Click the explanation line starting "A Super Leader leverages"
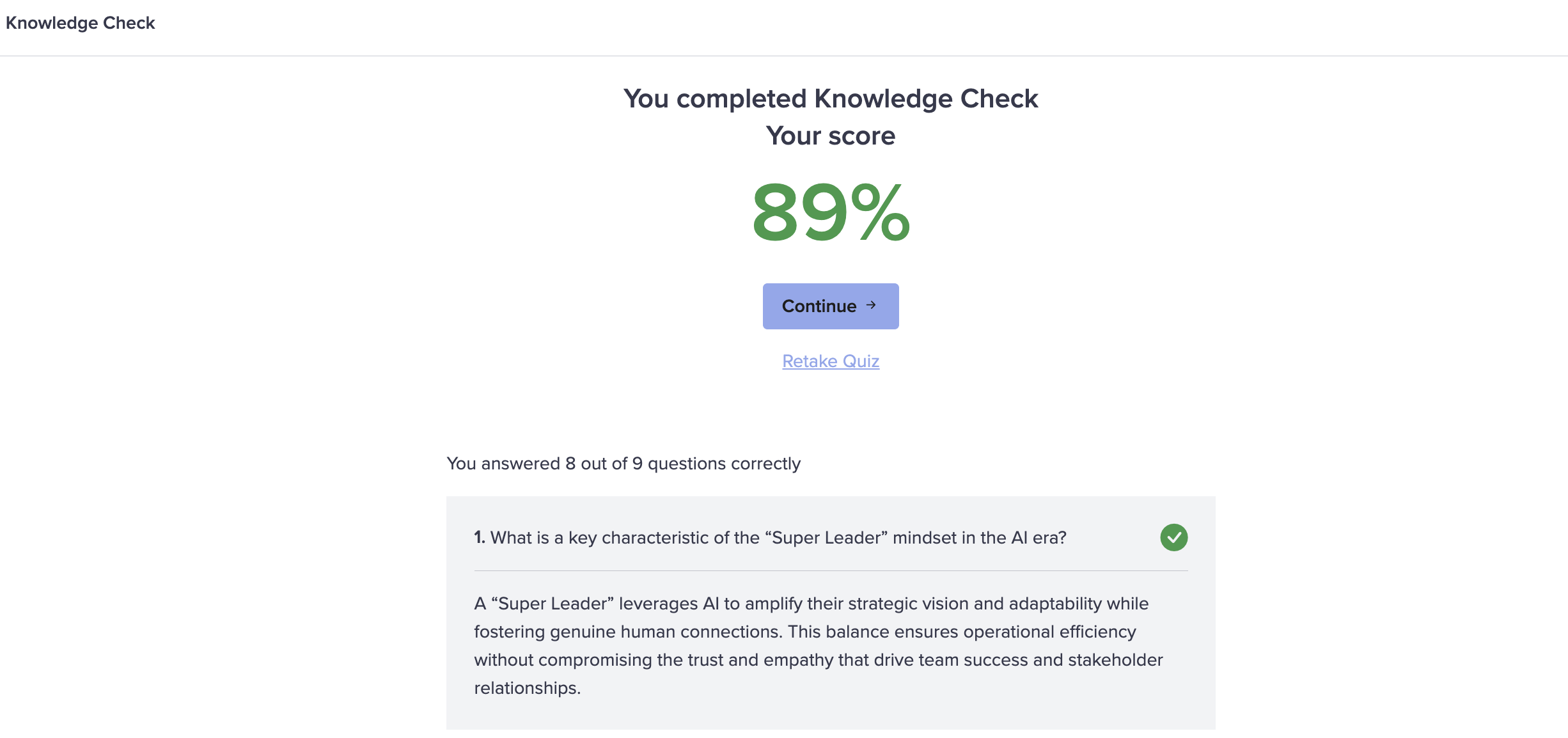Image resolution: width=1568 pixels, height=738 pixels. point(811,604)
